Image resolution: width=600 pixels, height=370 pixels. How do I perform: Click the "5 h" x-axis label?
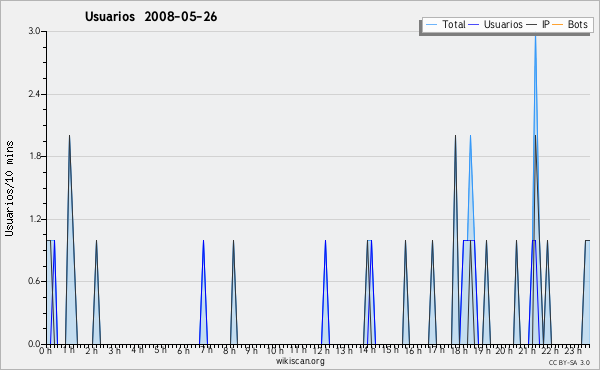160,350
